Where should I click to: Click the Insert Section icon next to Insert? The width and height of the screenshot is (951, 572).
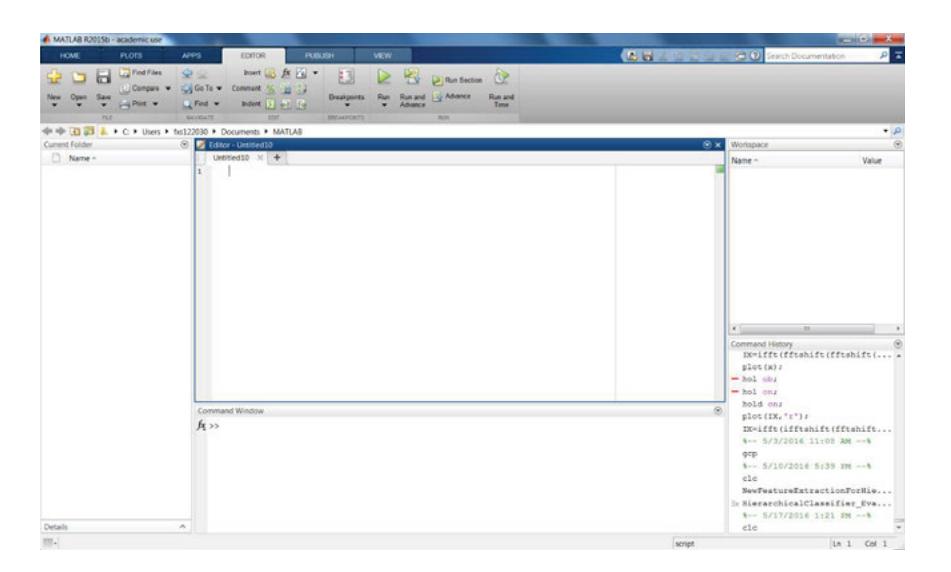point(270,73)
